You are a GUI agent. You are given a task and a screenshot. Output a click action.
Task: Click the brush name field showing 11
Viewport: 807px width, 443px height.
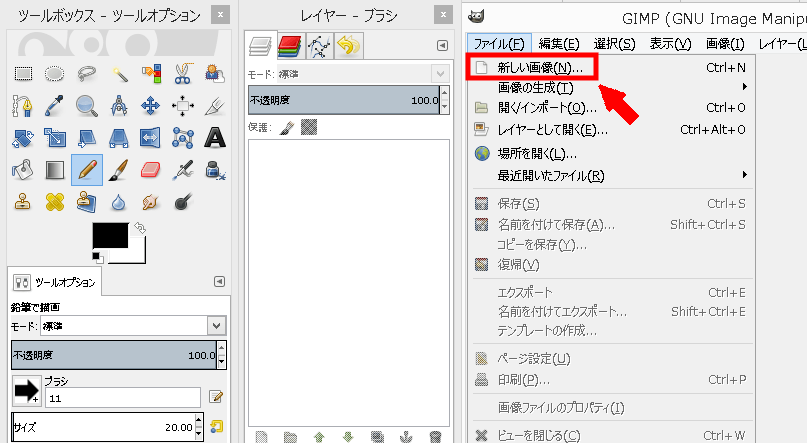coord(122,398)
